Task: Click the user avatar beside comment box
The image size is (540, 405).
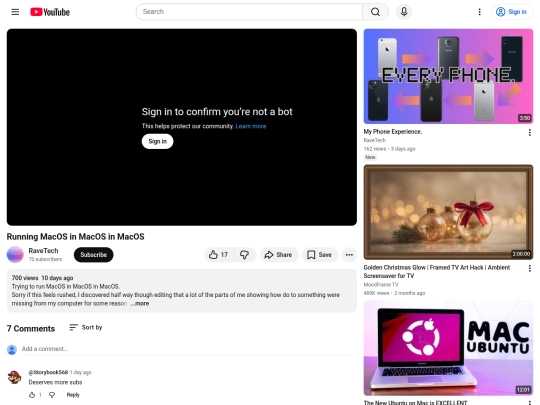Action: coord(12,350)
